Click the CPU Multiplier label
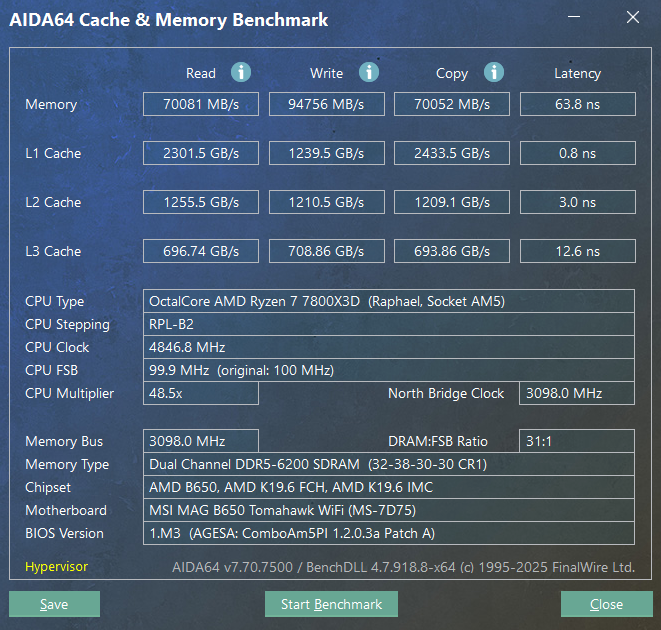661x630 pixels. [70, 393]
